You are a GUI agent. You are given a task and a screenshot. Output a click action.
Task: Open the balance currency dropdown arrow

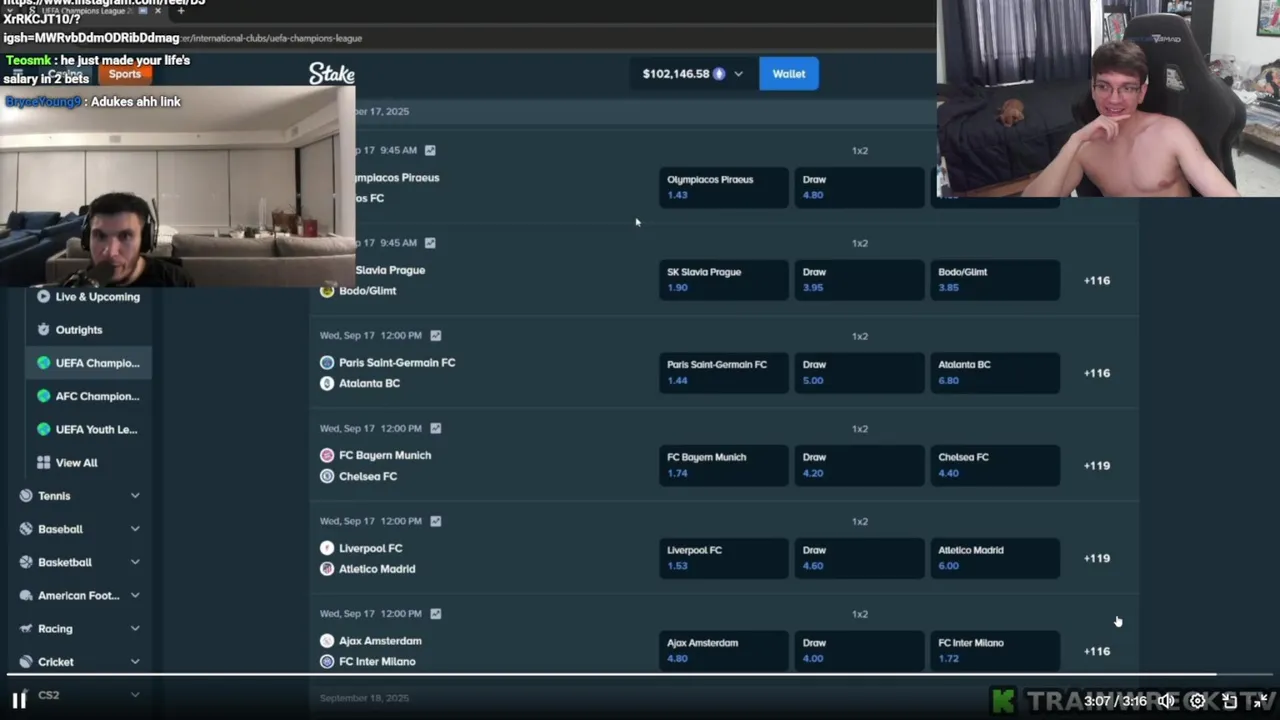coord(739,74)
